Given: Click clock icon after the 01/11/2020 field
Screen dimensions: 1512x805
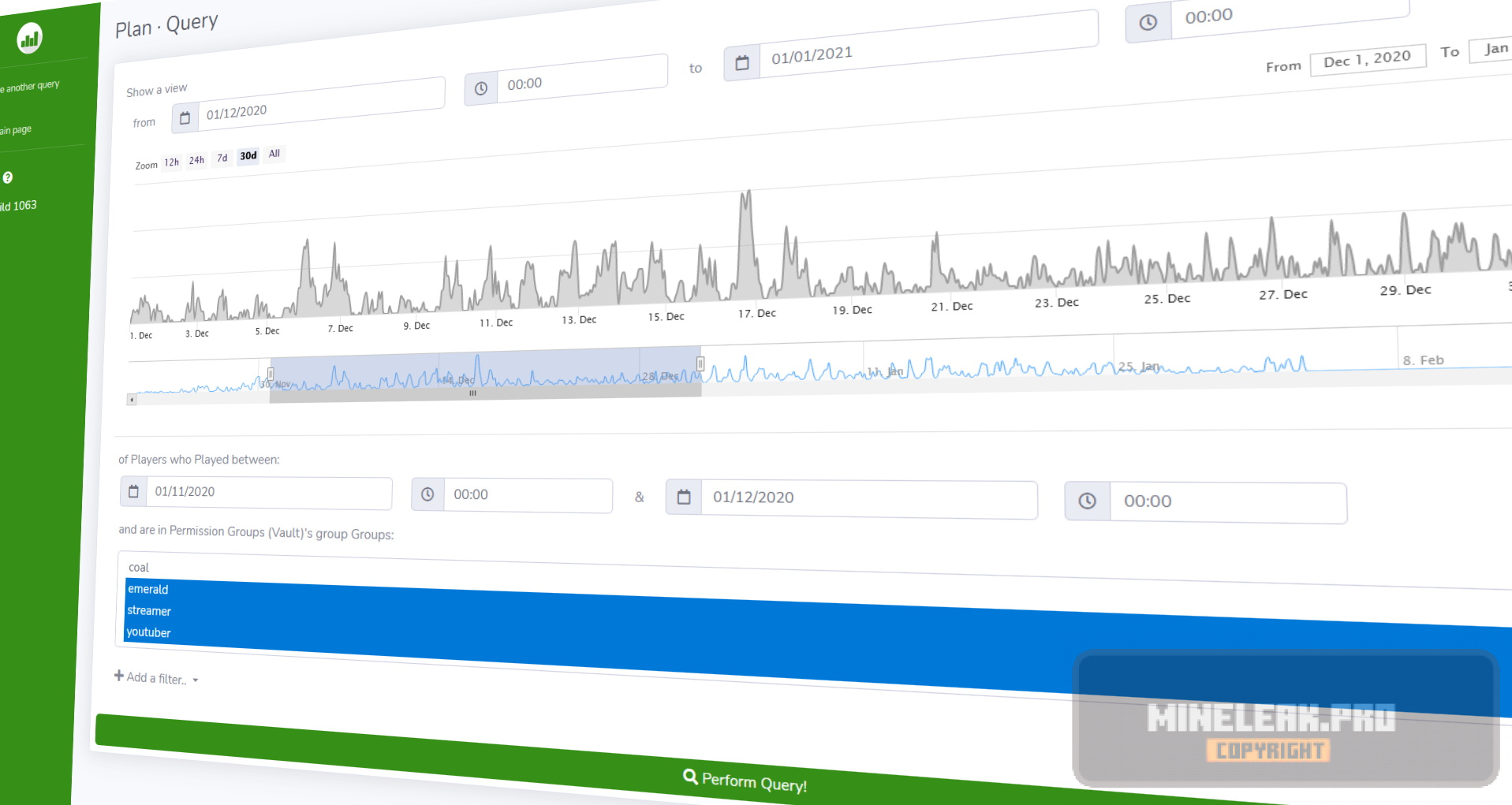Looking at the screenshot, I should point(427,494).
